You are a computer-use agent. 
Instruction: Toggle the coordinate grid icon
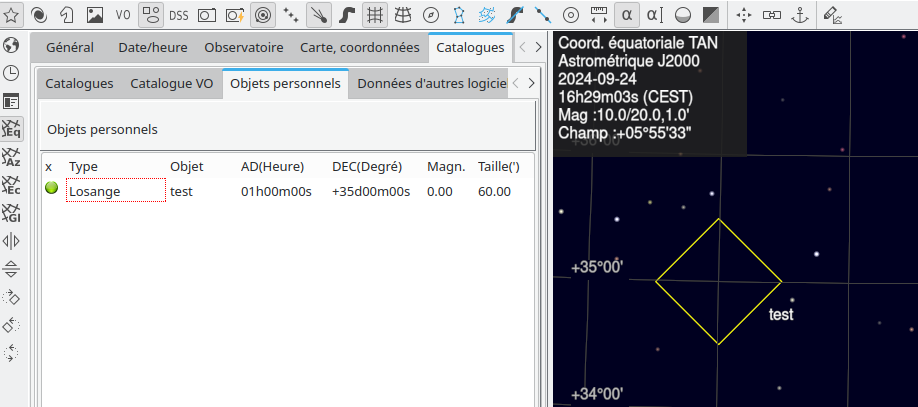pos(375,15)
